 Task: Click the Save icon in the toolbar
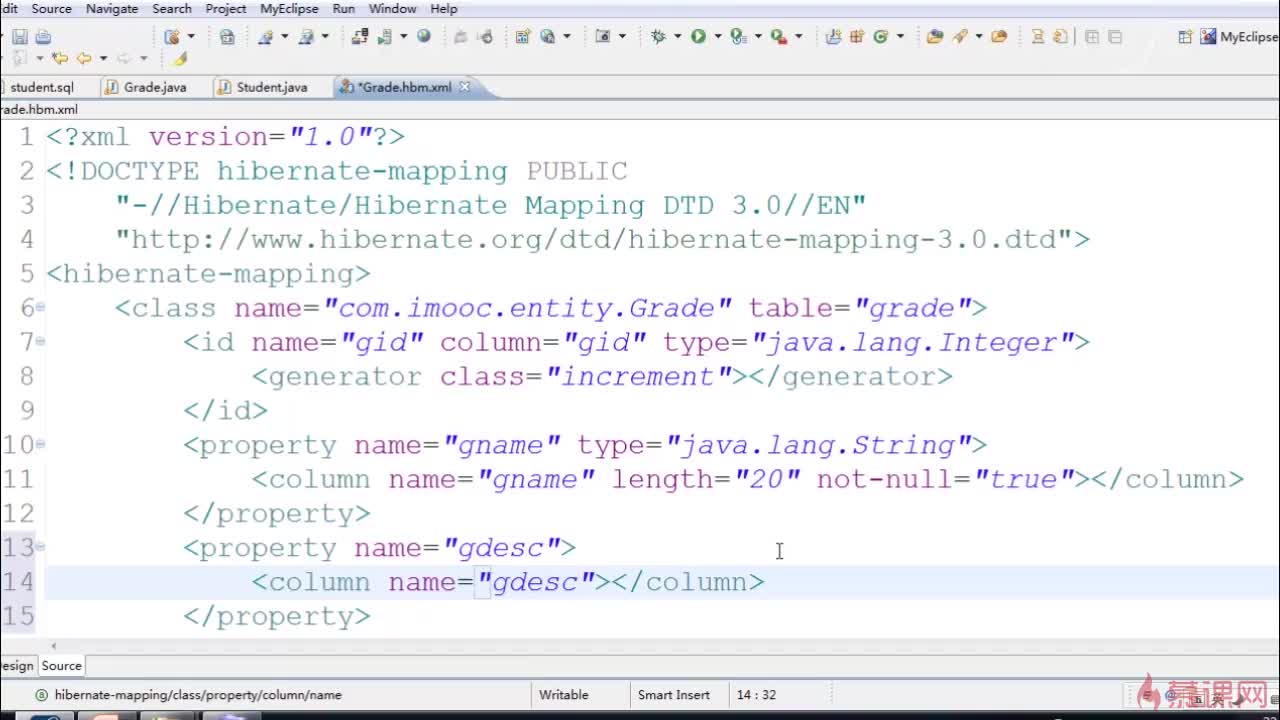coord(20,37)
